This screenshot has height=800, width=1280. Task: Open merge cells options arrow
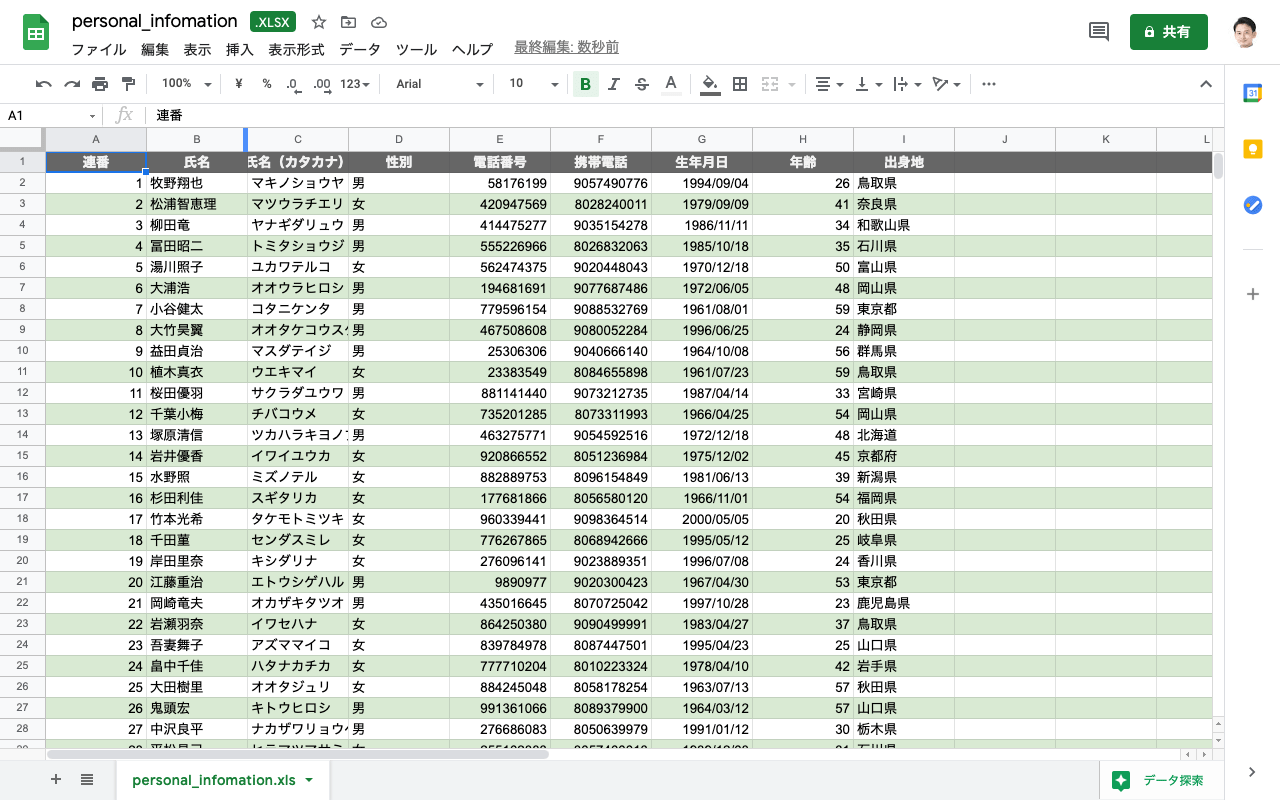tap(792, 84)
